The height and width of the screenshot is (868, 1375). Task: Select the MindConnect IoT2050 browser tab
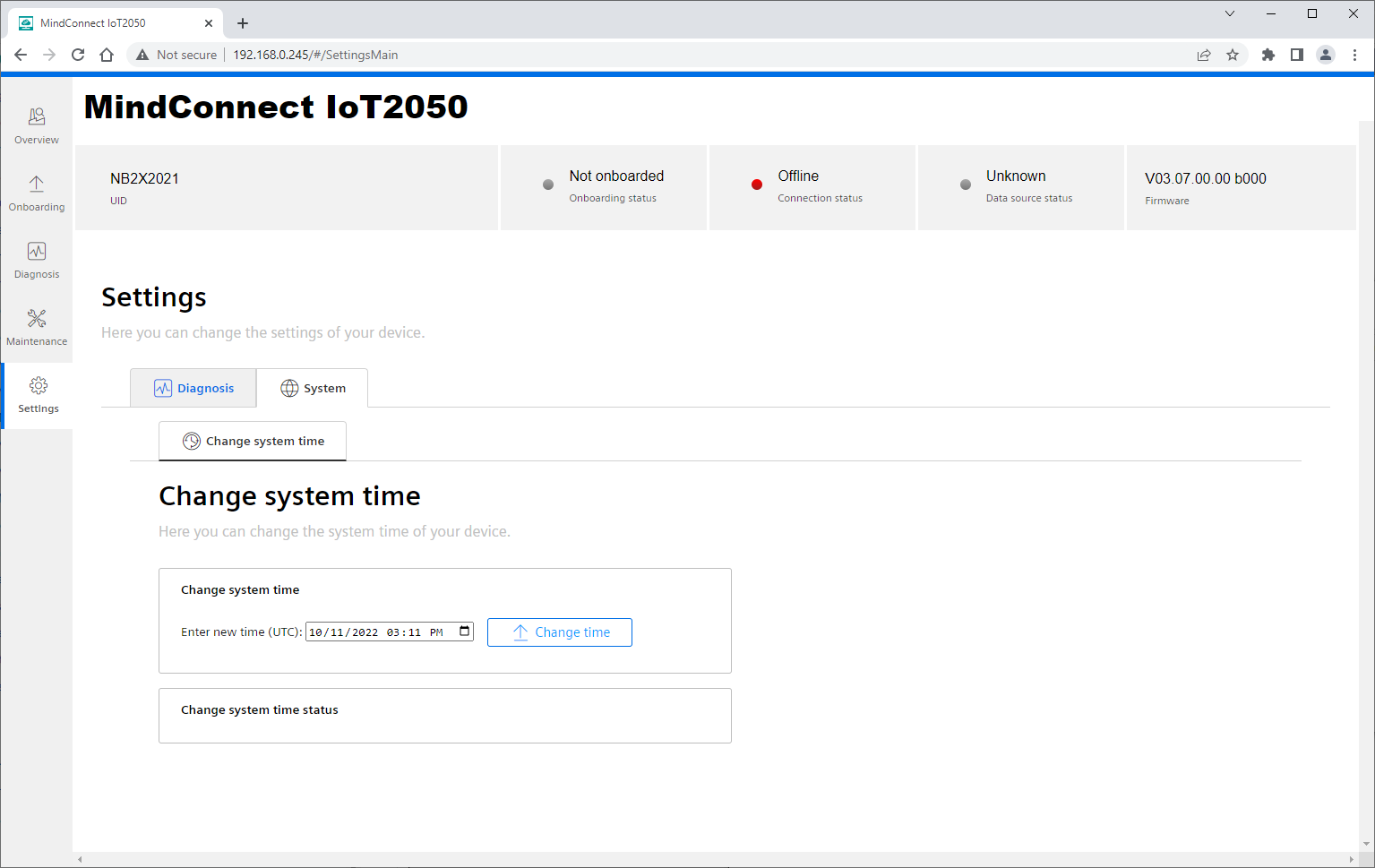(115, 23)
